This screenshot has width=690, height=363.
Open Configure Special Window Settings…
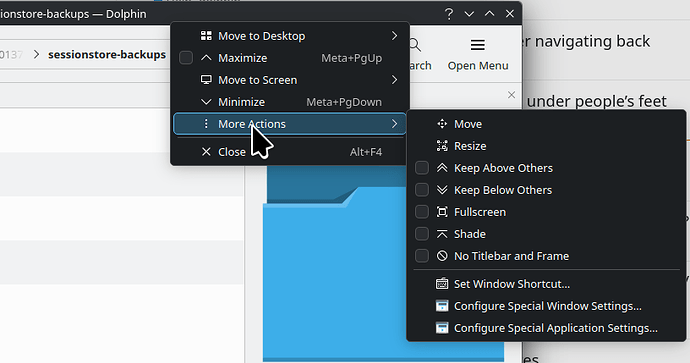click(546, 306)
